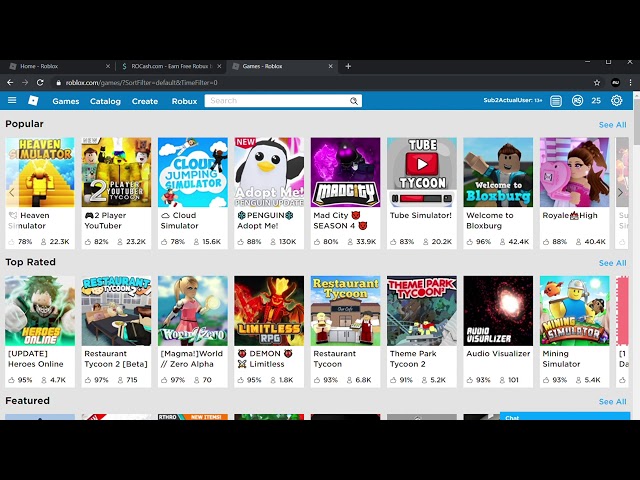
Task: Open Adopt Me penguin thumbnail
Action: coord(269,172)
